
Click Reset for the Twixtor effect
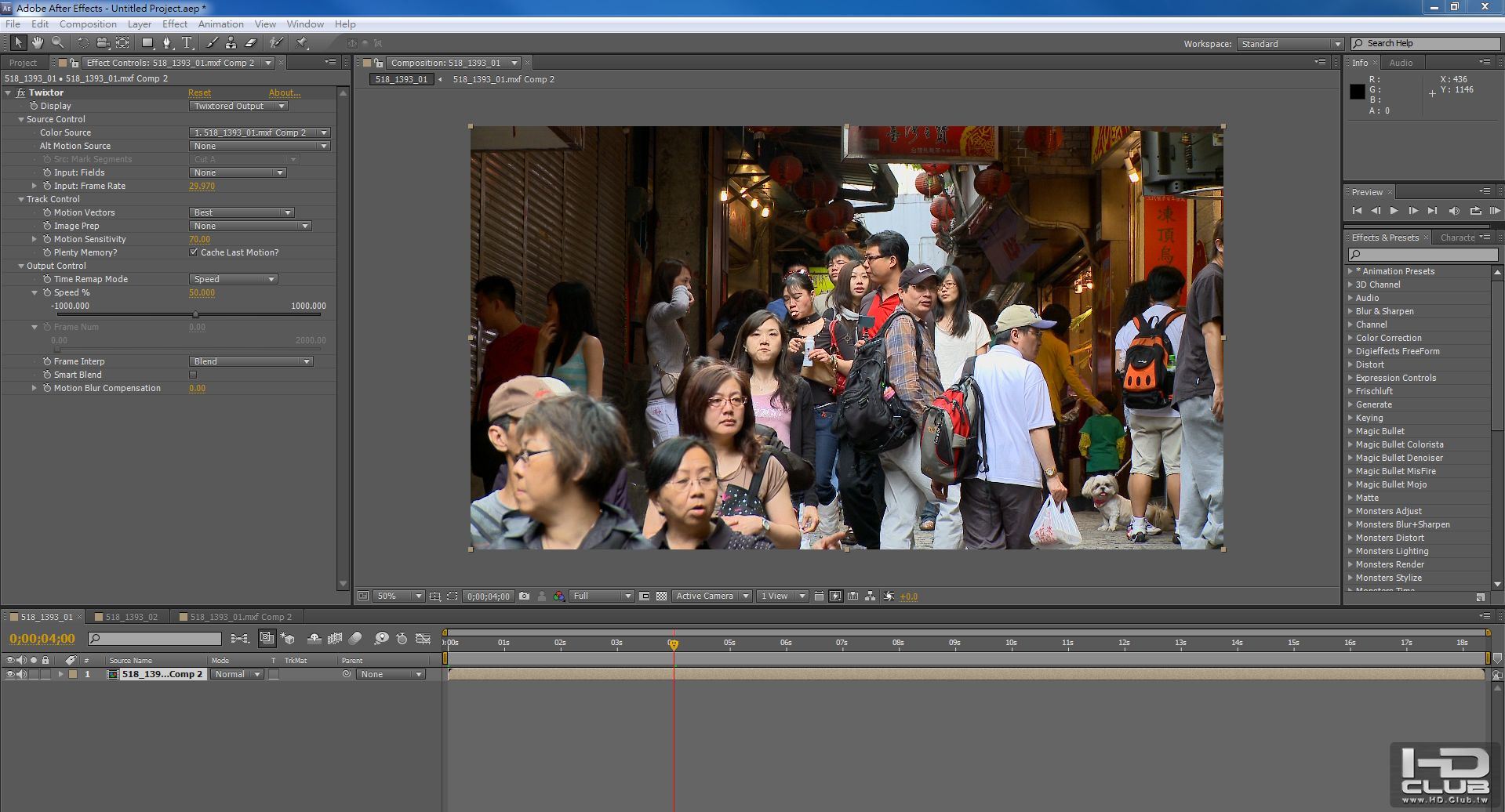tap(199, 92)
